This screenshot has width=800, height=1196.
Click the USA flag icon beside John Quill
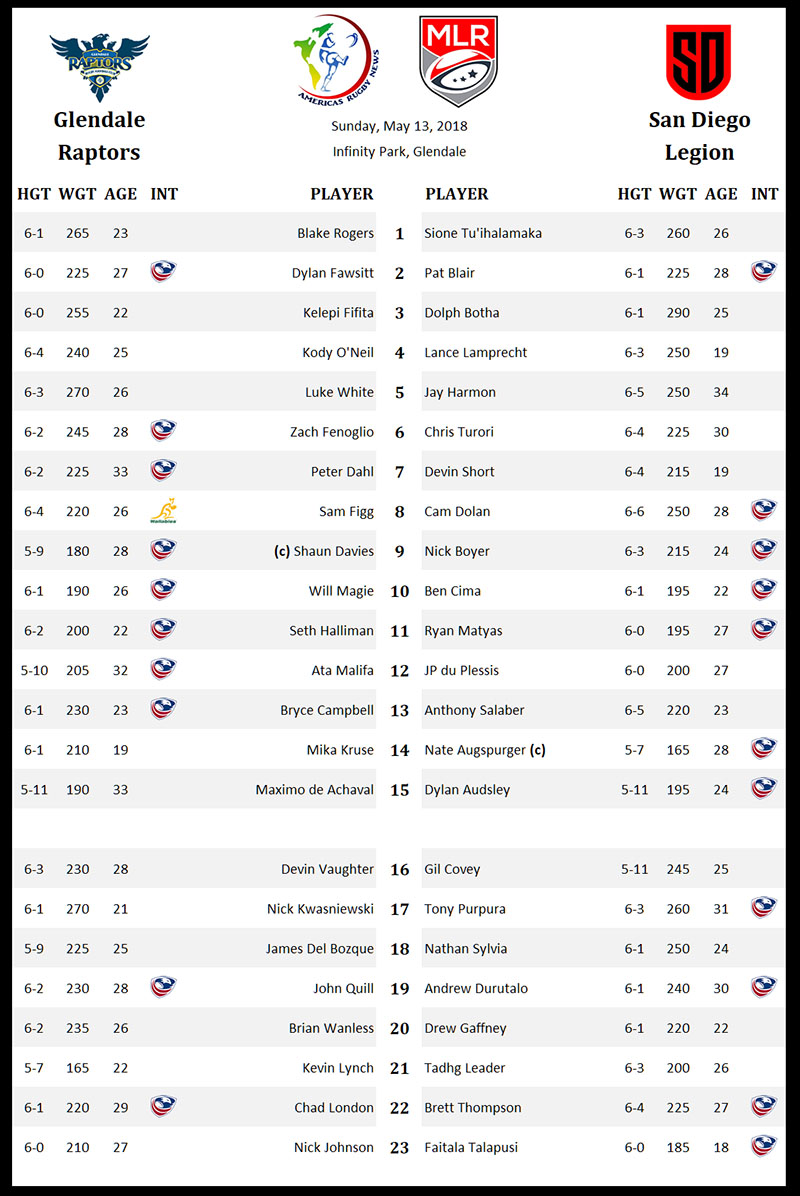tap(163, 988)
